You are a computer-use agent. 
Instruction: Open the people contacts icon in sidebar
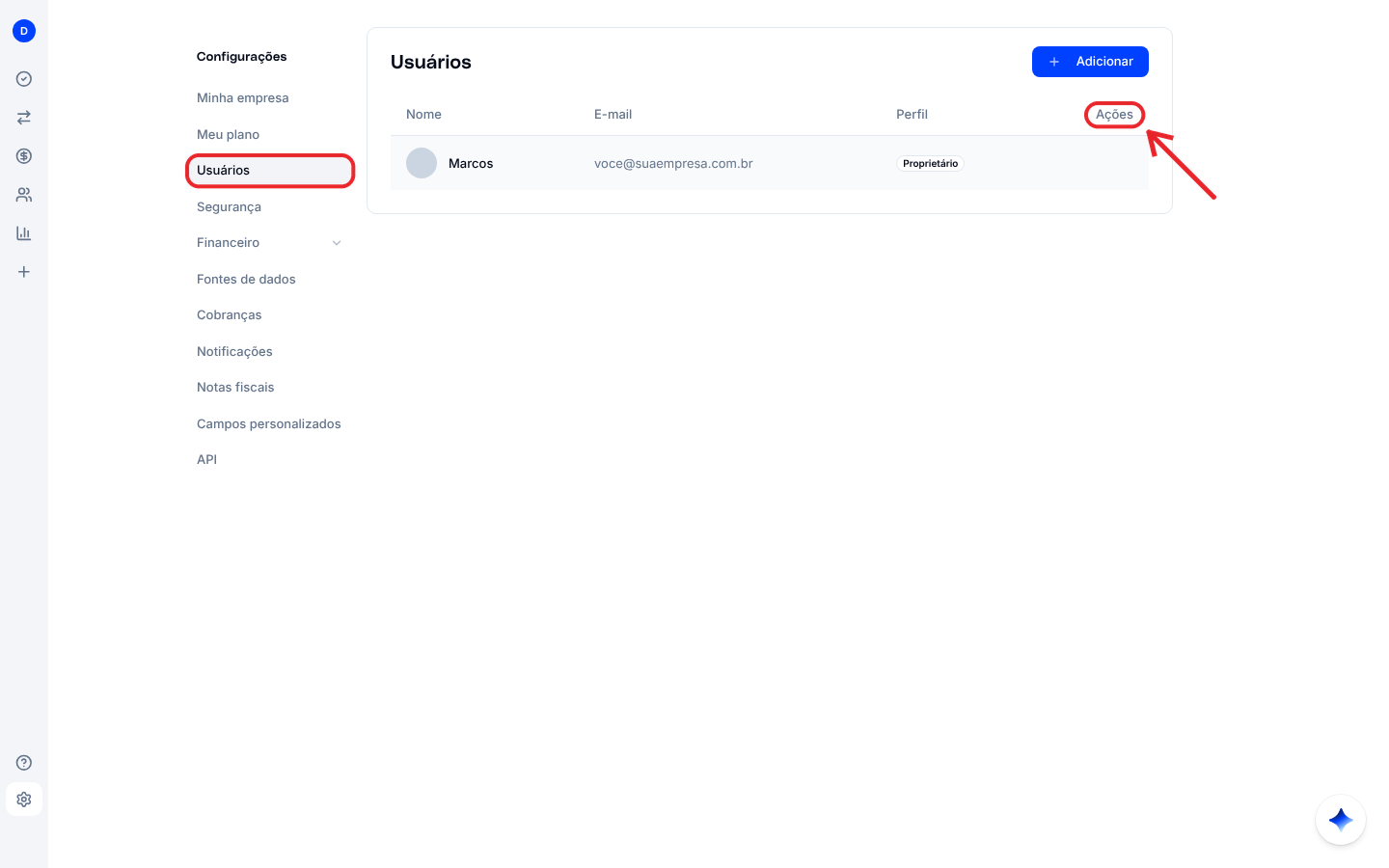tap(24, 195)
